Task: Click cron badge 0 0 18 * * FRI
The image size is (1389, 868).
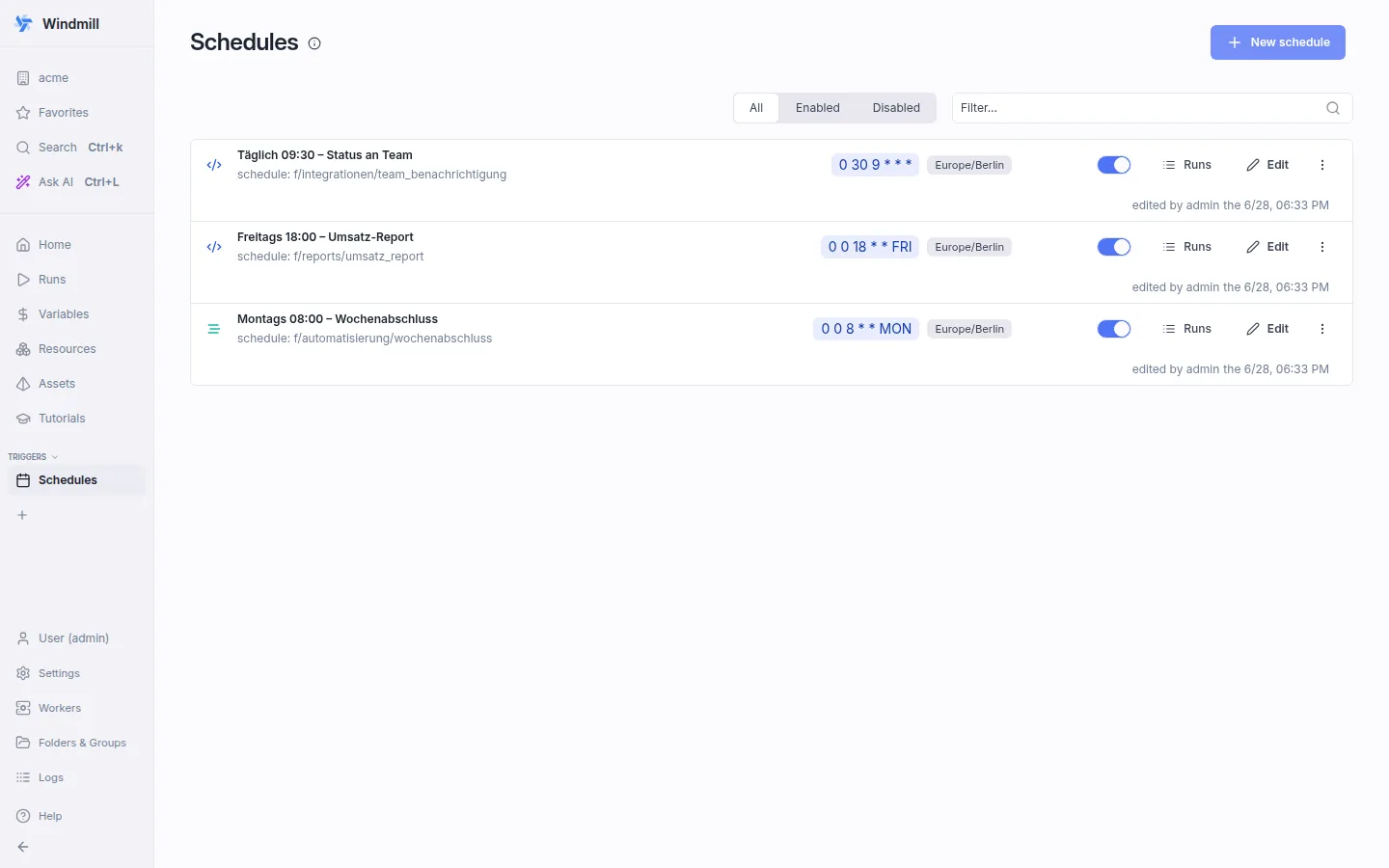Action: pyautogui.click(x=870, y=247)
